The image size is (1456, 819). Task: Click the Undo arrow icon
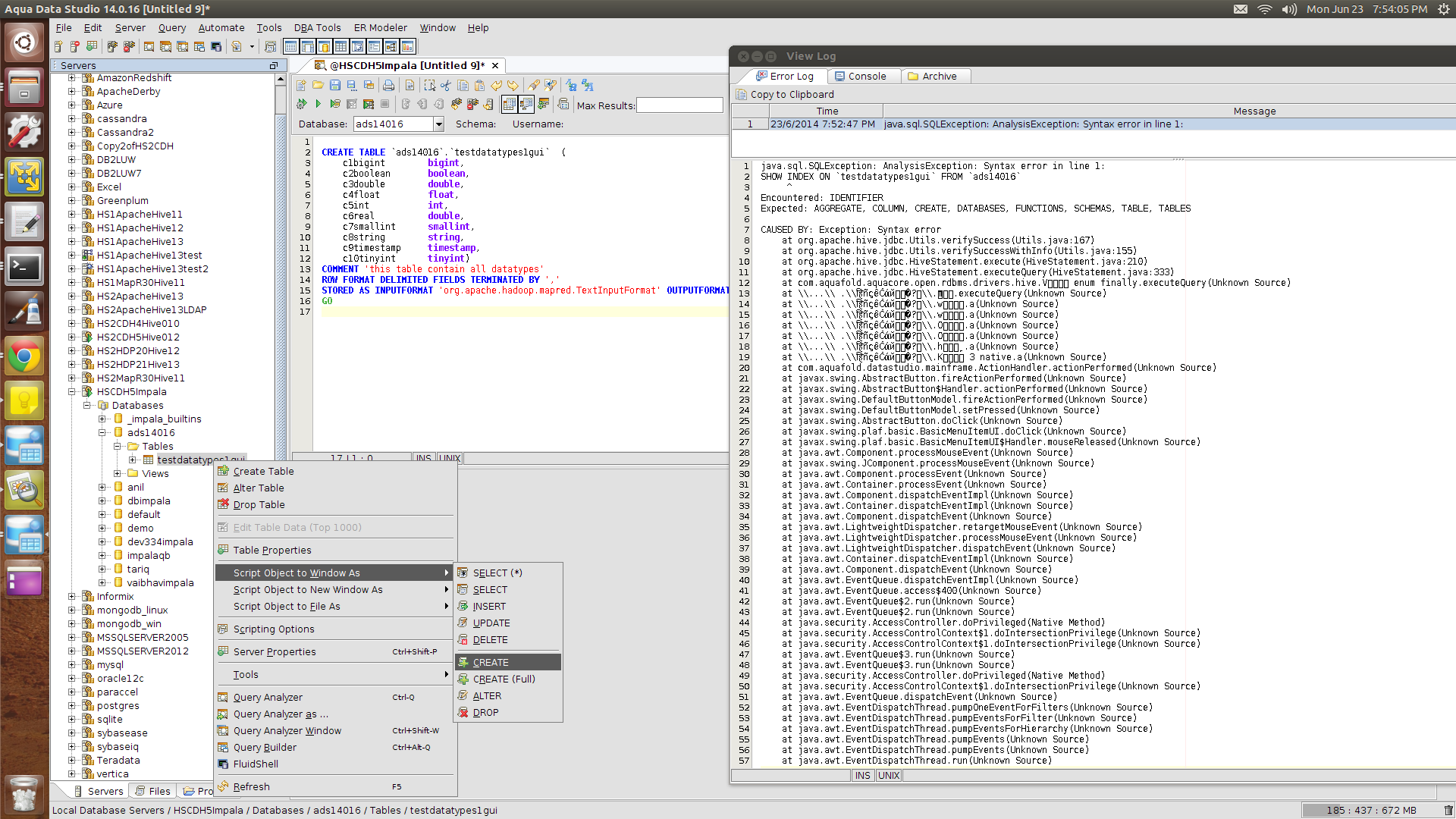[496, 86]
